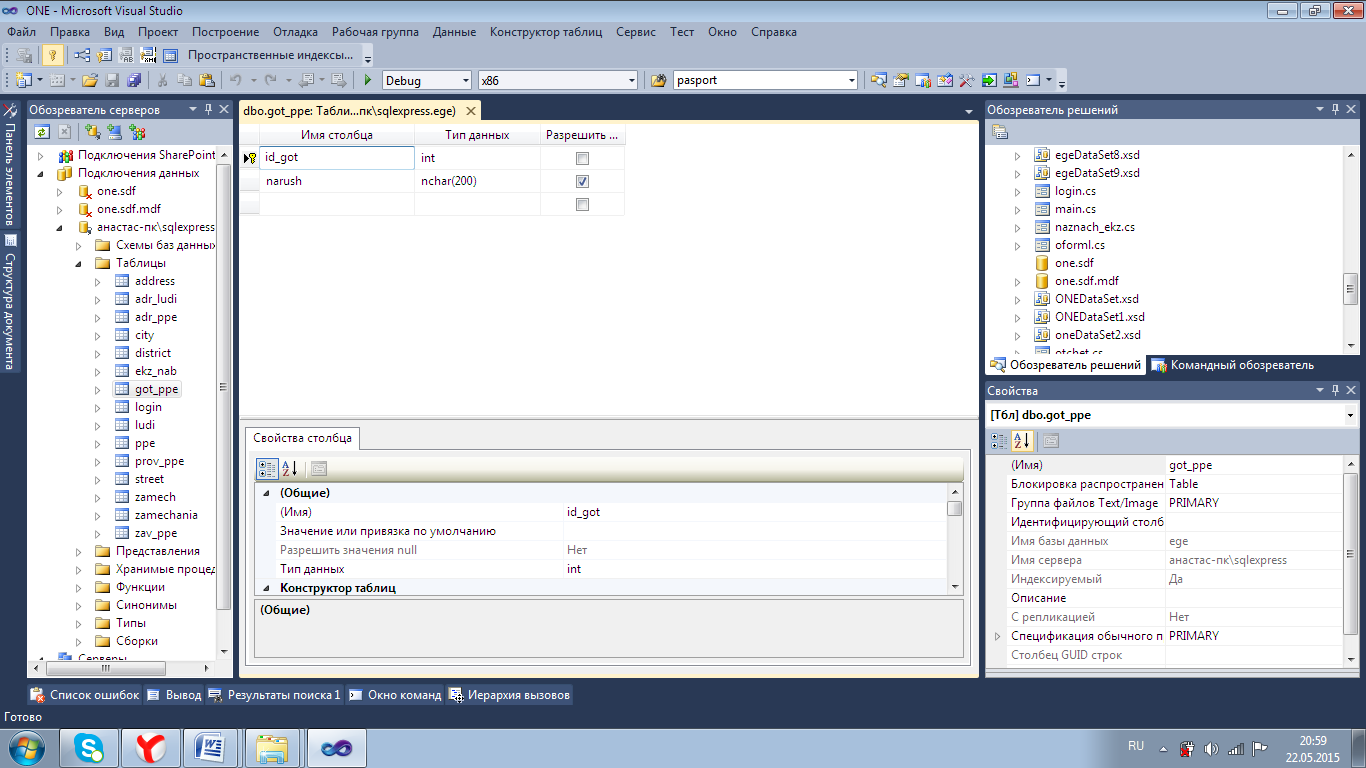The height and width of the screenshot is (768, 1366).
Task: Click the Connect to Database icon
Action: coord(93,131)
